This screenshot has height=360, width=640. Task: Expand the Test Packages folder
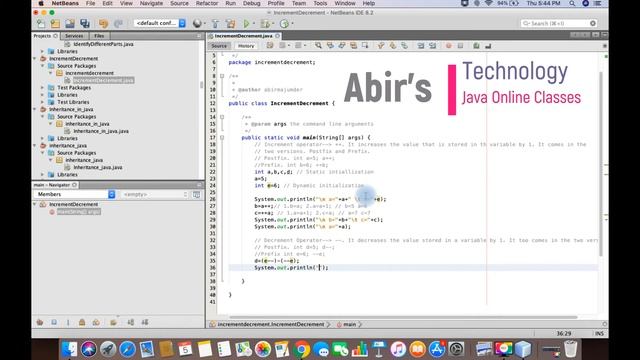click(42, 88)
